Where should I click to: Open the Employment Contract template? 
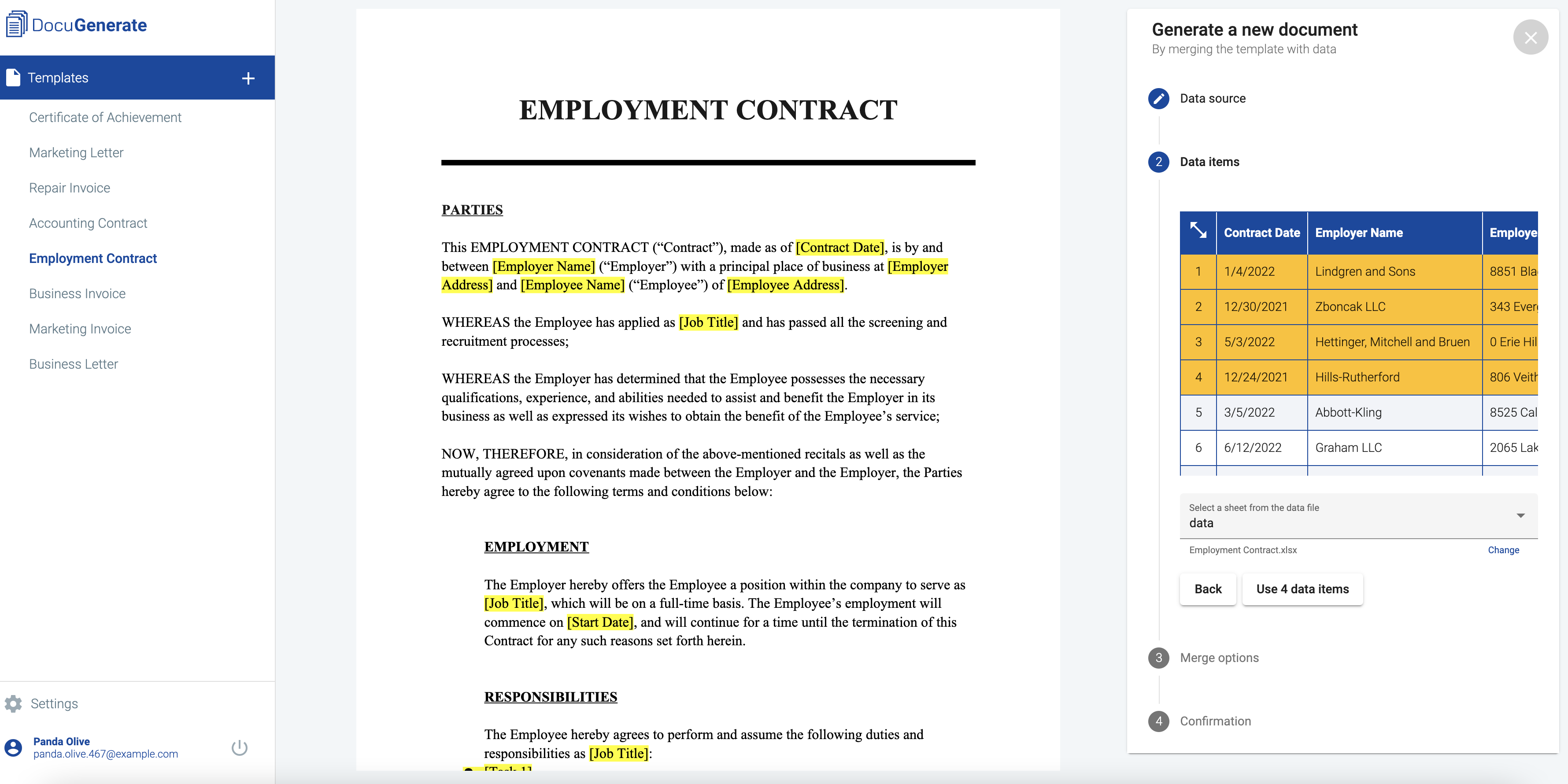92,258
